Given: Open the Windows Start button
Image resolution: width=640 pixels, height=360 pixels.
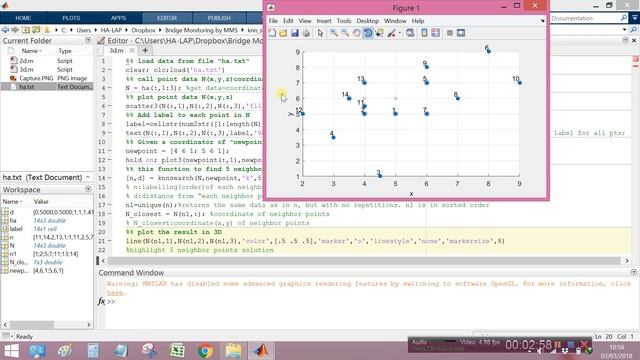Looking at the screenshot, I should 11,351.
